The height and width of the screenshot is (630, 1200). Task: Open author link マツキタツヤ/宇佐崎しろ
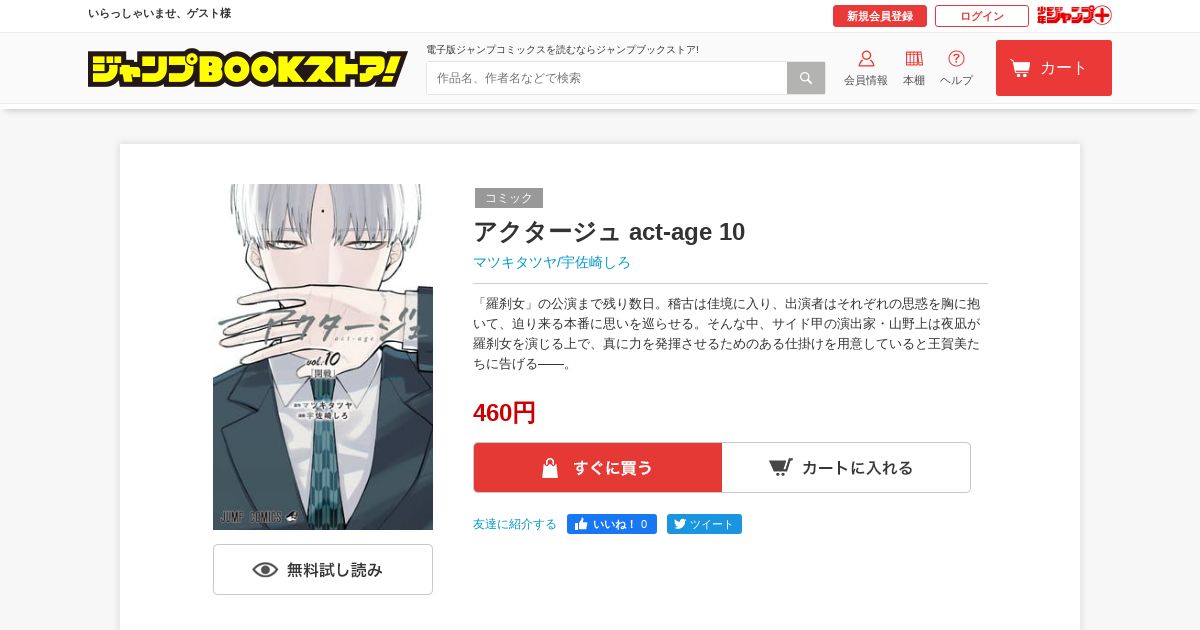coord(552,262)
